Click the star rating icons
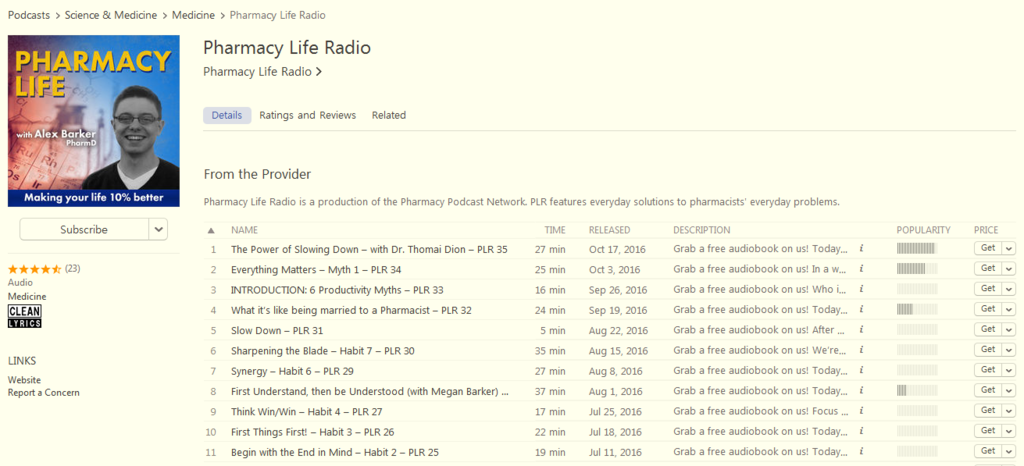Image resolution: width=1024 pixels, height=466 pixels. click(x=35, y=269)
